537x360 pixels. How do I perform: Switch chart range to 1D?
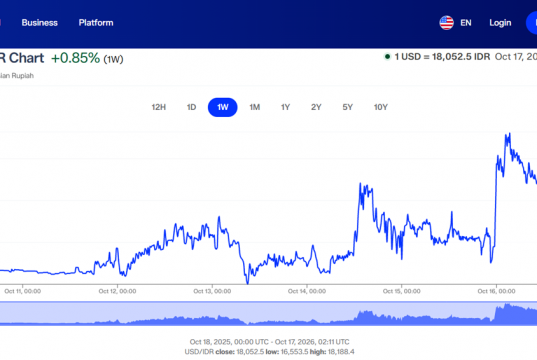click(191, 107)
